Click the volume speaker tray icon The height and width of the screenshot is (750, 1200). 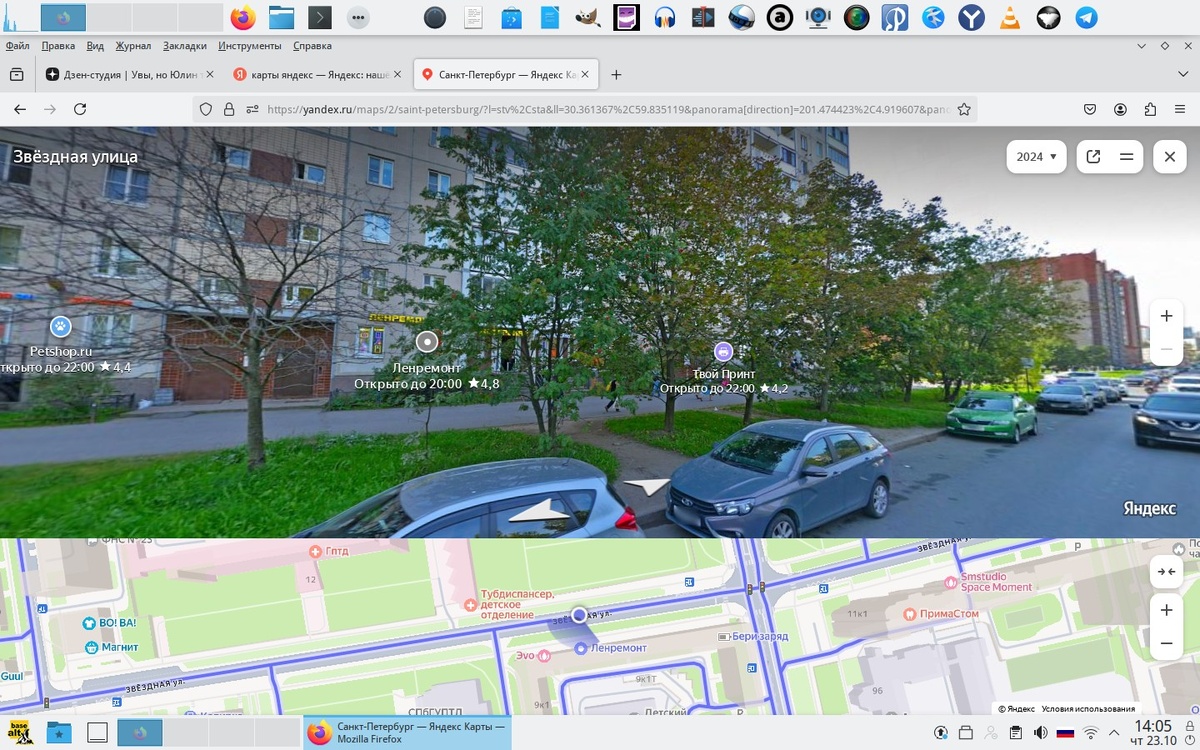click(1040, 732)
